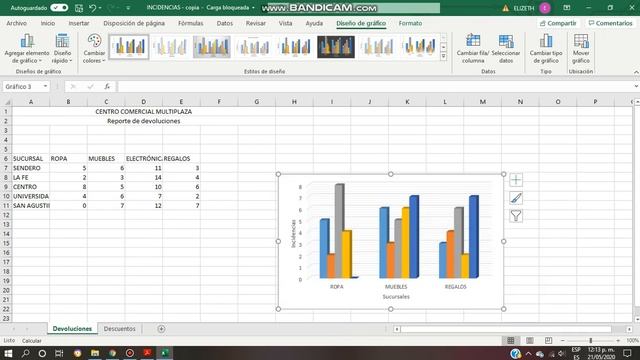Click the Select All corner button
This screenshot has height=360, width=640.
(7, 102)
